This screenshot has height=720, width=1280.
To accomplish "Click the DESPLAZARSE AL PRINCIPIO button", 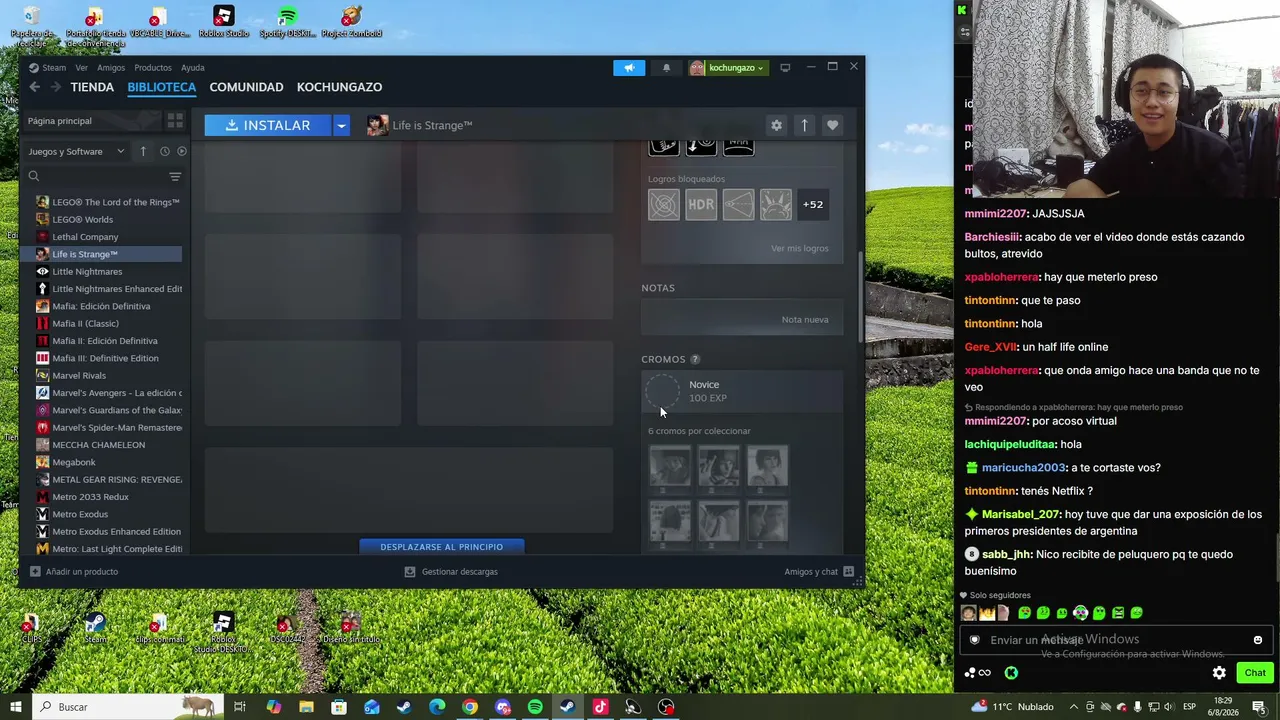I will coord(442,547).
